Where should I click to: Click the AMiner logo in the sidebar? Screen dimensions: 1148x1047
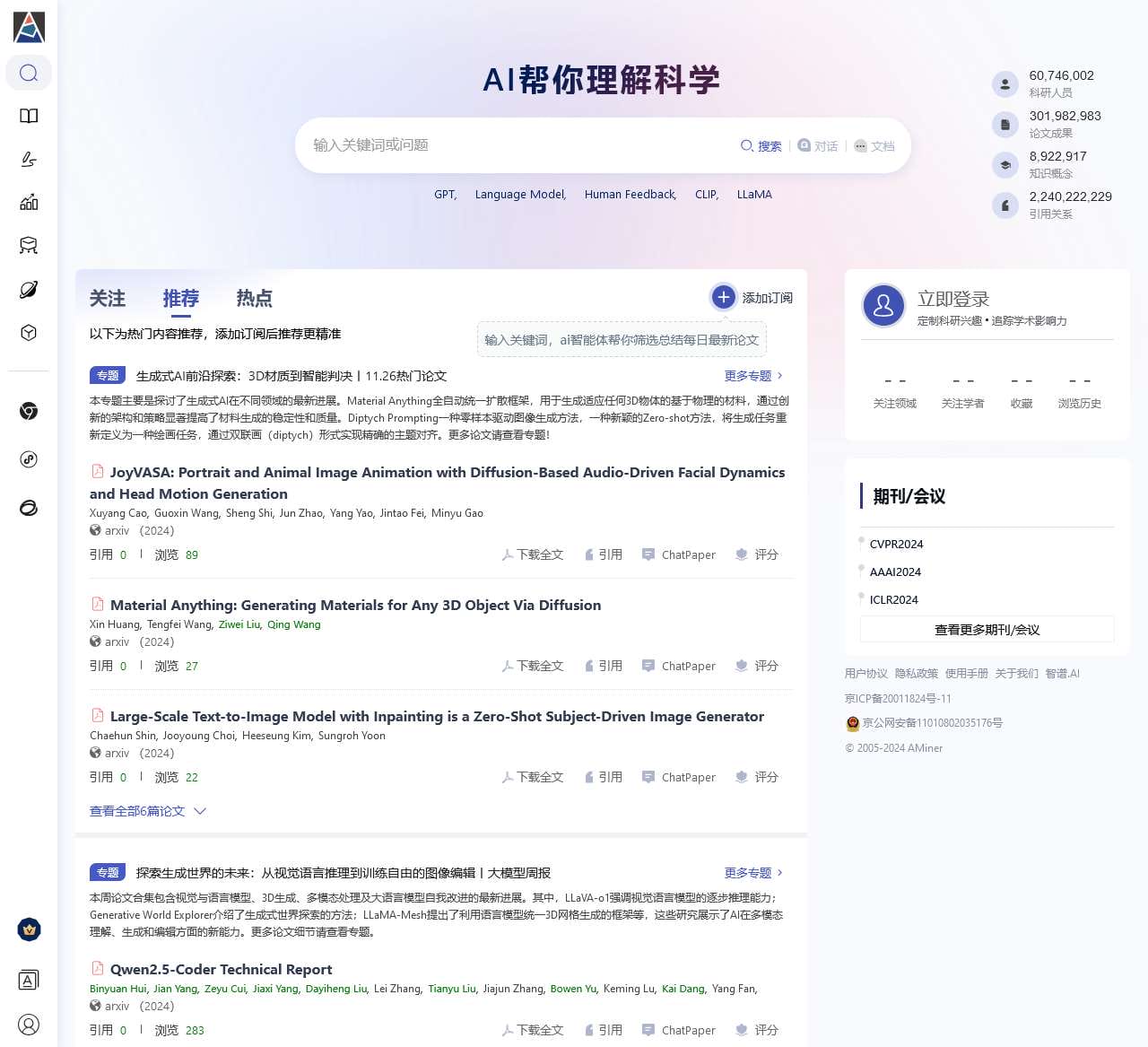tap(29, 27)
